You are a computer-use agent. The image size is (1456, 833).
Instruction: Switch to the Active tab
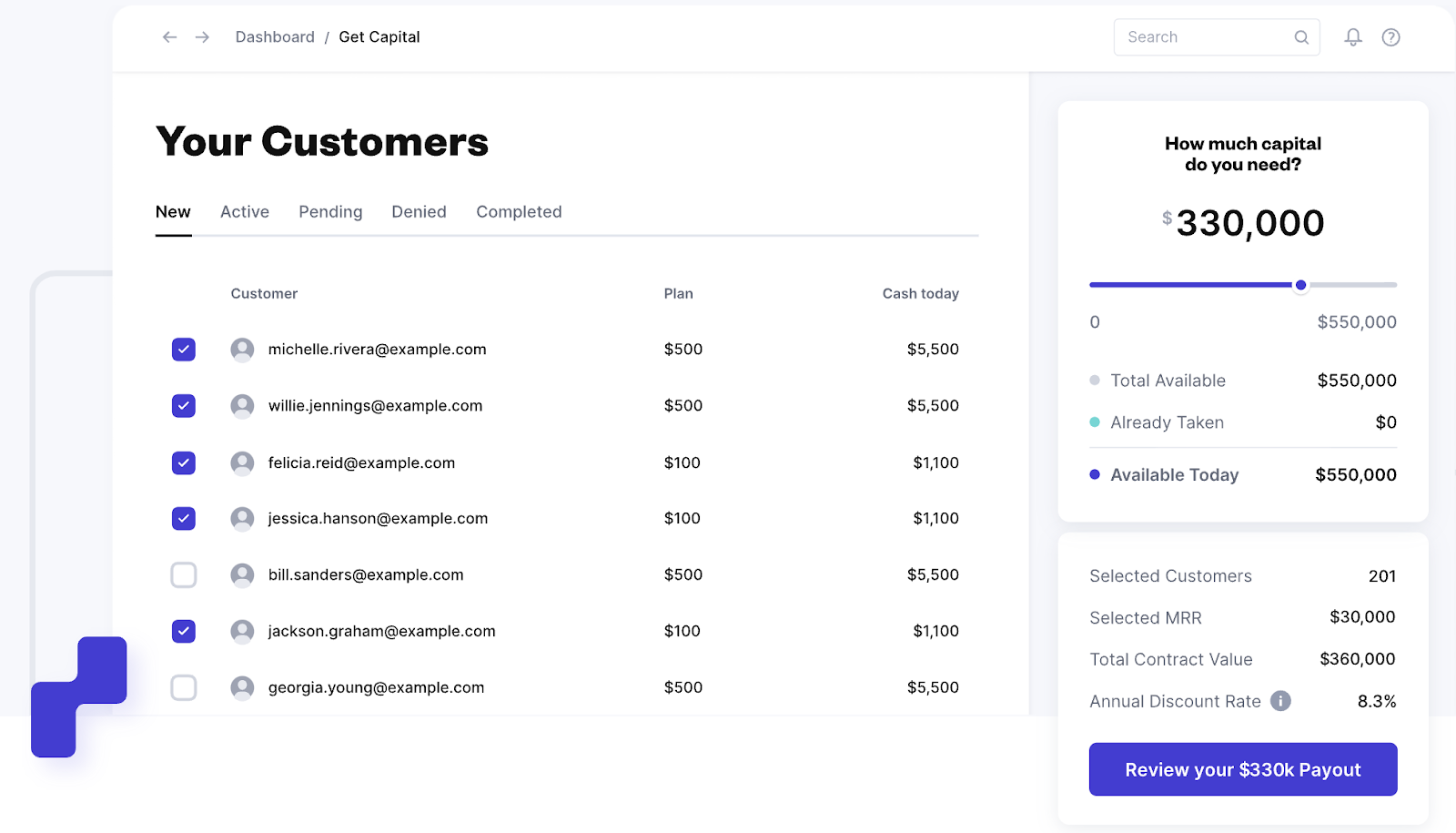[245, 212]
